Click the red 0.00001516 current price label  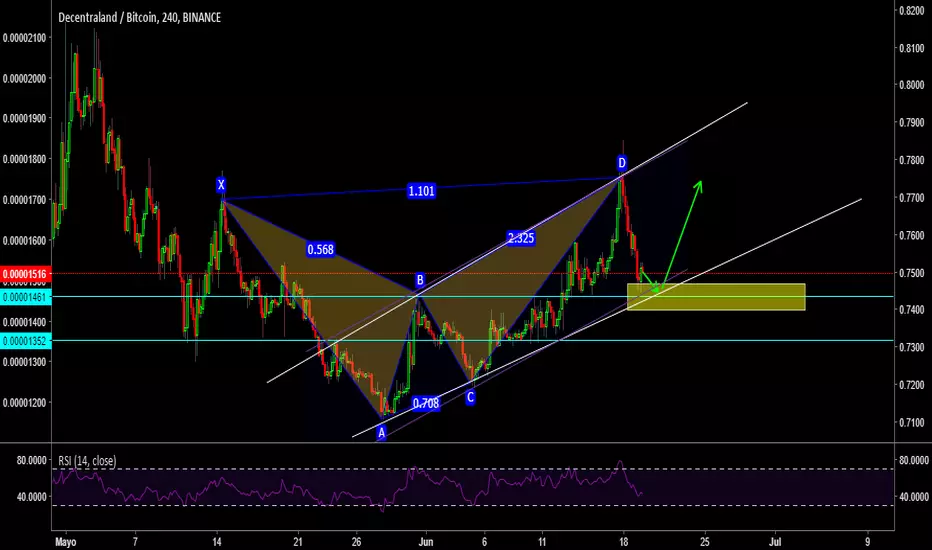coord(26,274)
